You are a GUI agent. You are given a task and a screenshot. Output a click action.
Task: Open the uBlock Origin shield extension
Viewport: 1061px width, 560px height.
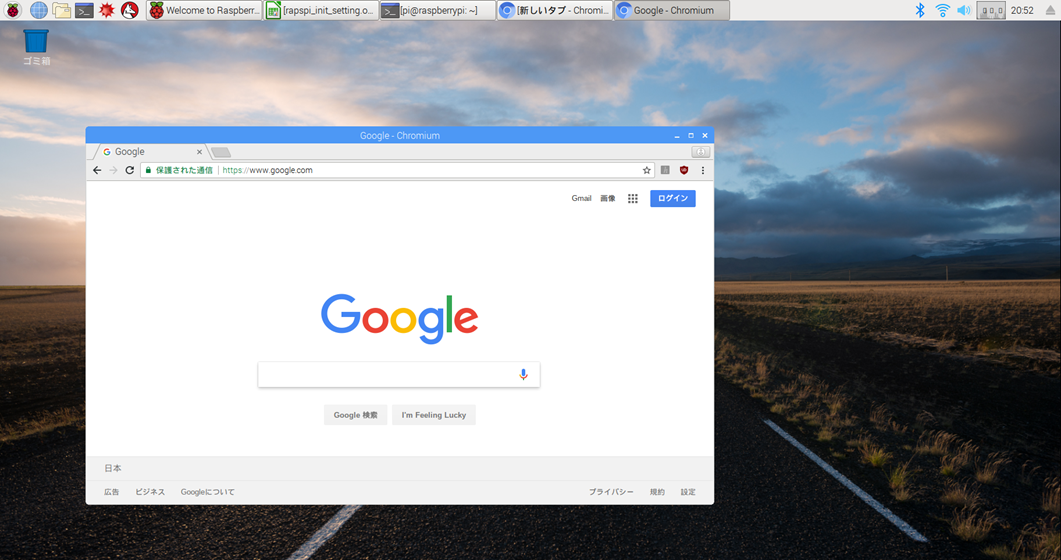(x=683, y=170)
